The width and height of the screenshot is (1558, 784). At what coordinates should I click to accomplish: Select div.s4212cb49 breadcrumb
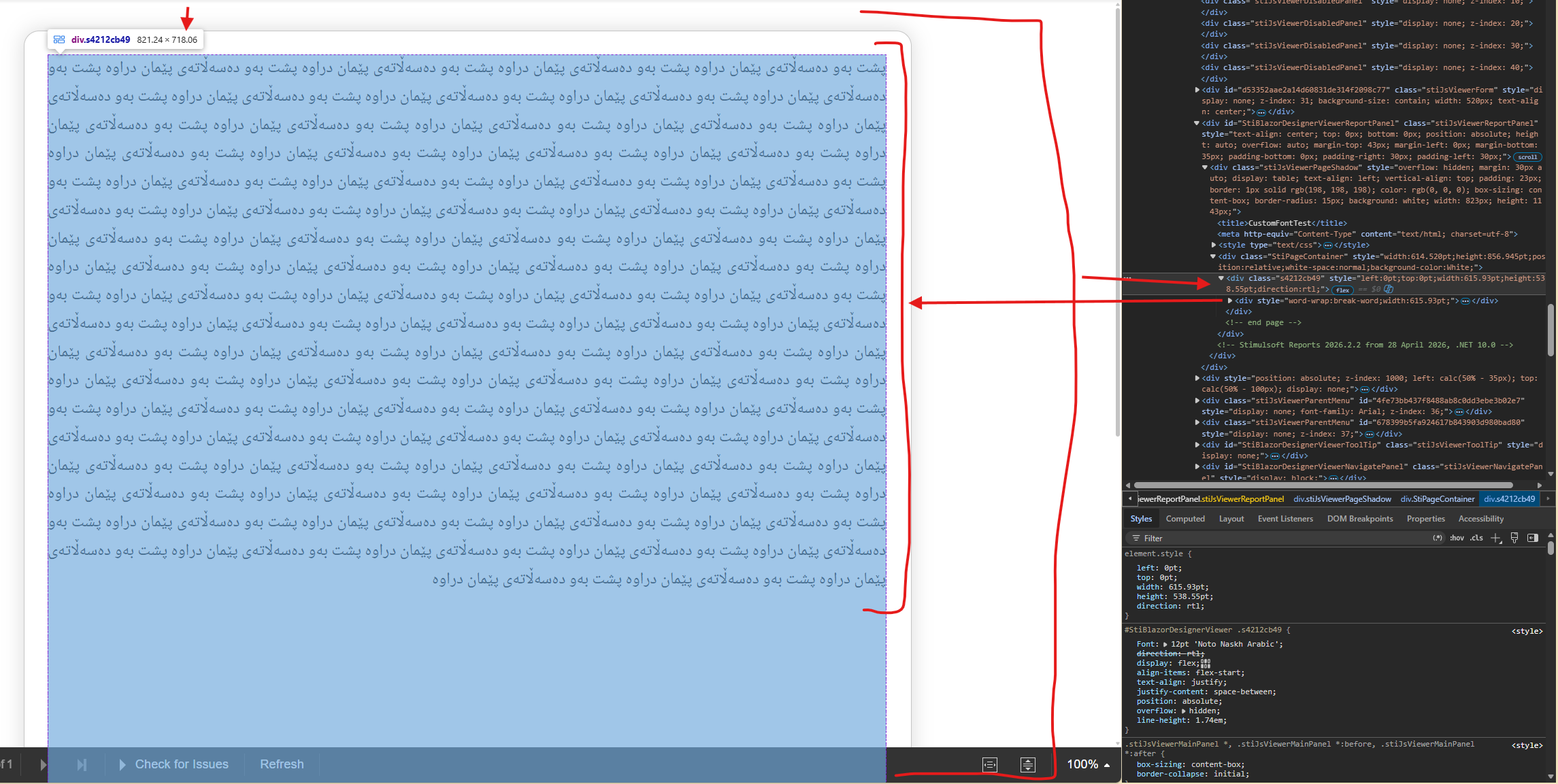point(1510,499)
